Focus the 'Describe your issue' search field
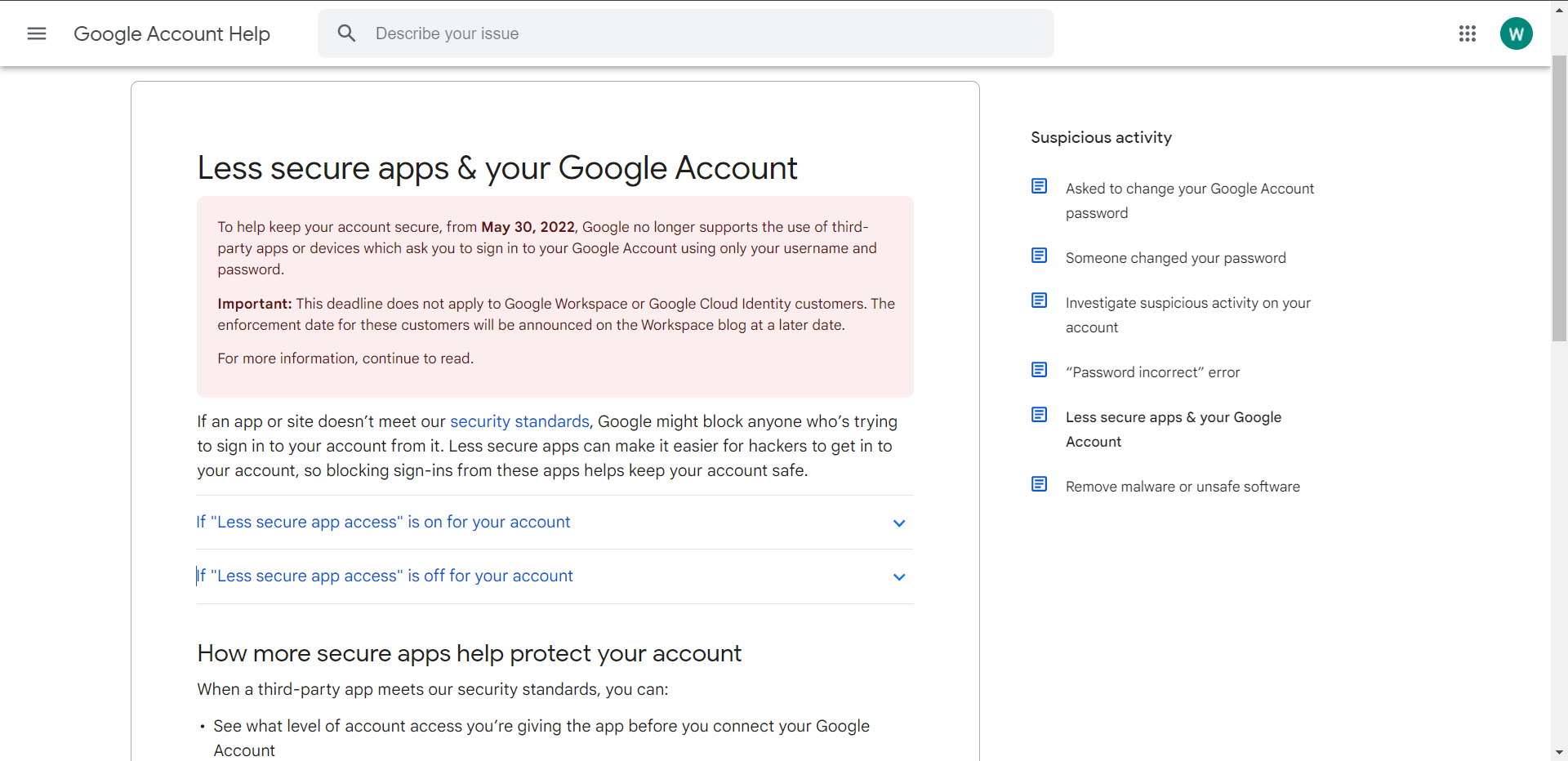The width and height of the screenshot is (1568, 761). [x=686, y=33]
